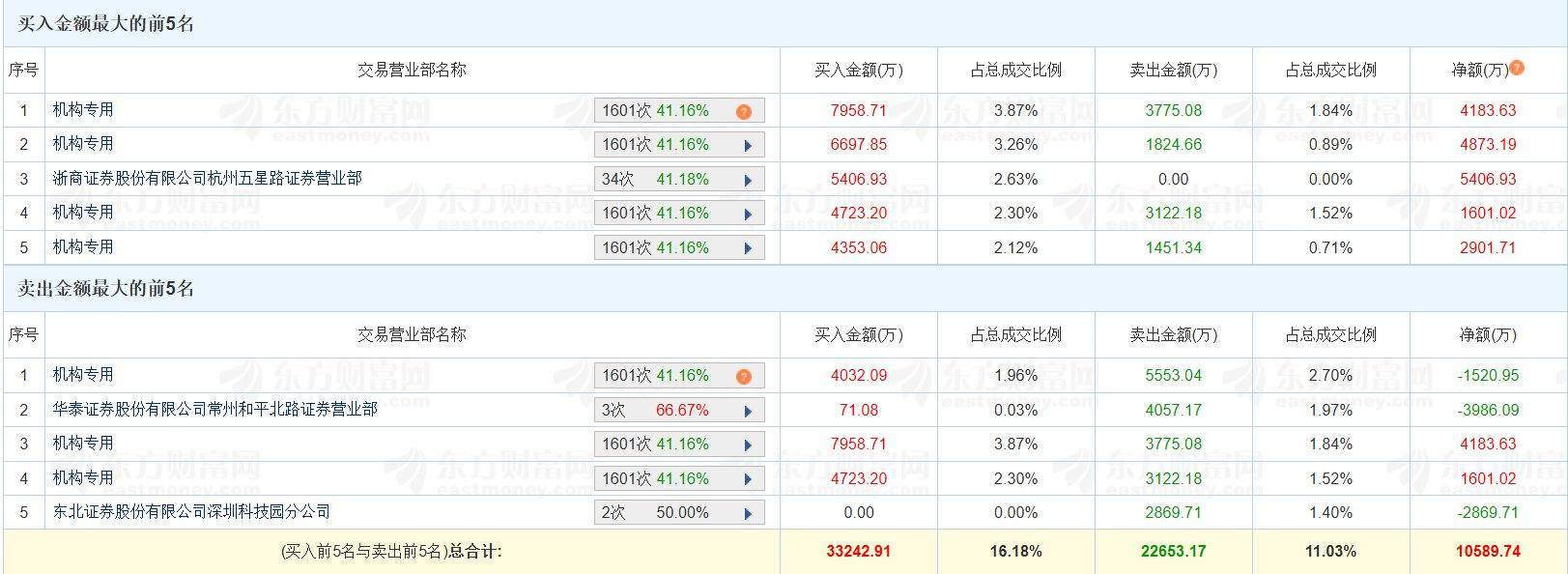The image size is (1568, 574).
Task: Open the 东北证券深圳科技园分公司 link
Action: [x=191, y=512]
